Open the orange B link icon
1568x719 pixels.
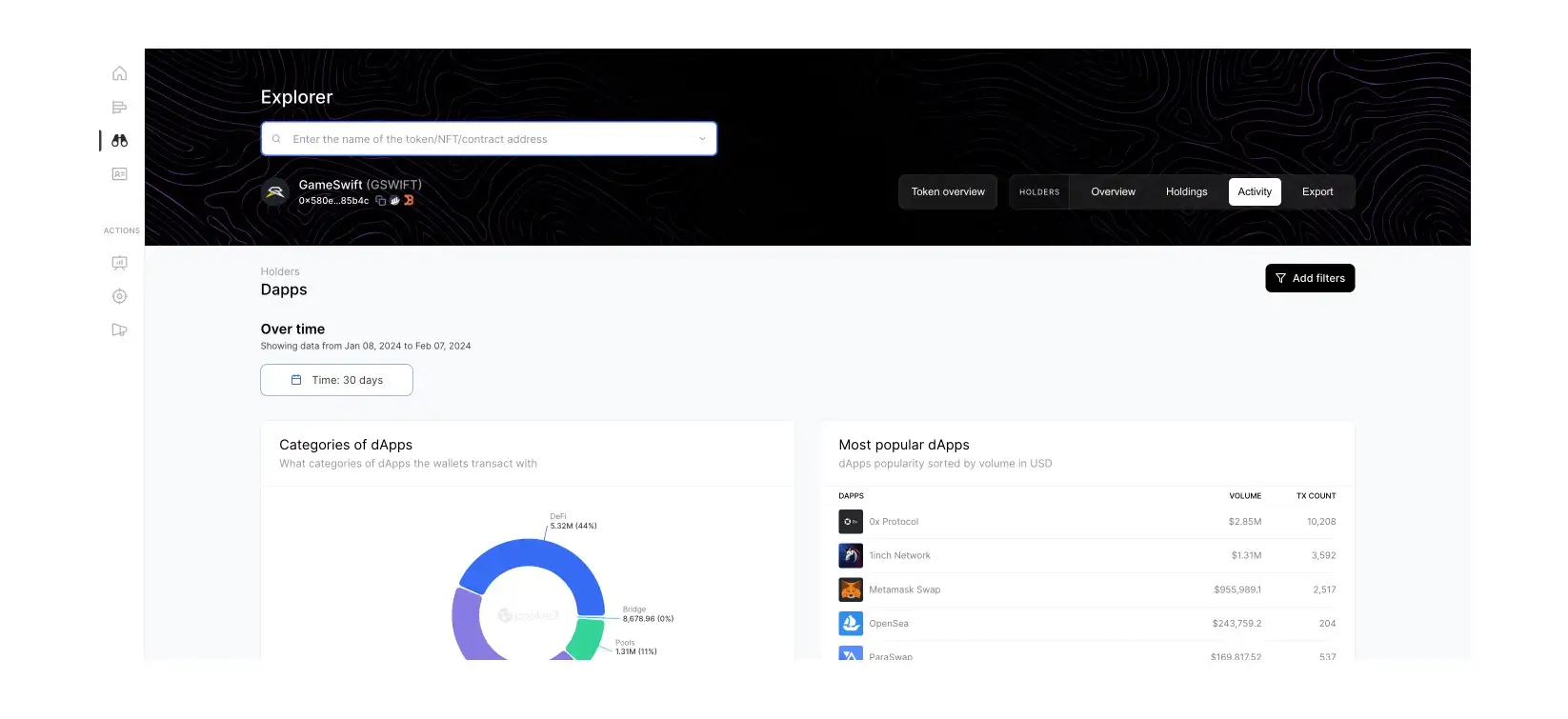(x=409, y=201)
